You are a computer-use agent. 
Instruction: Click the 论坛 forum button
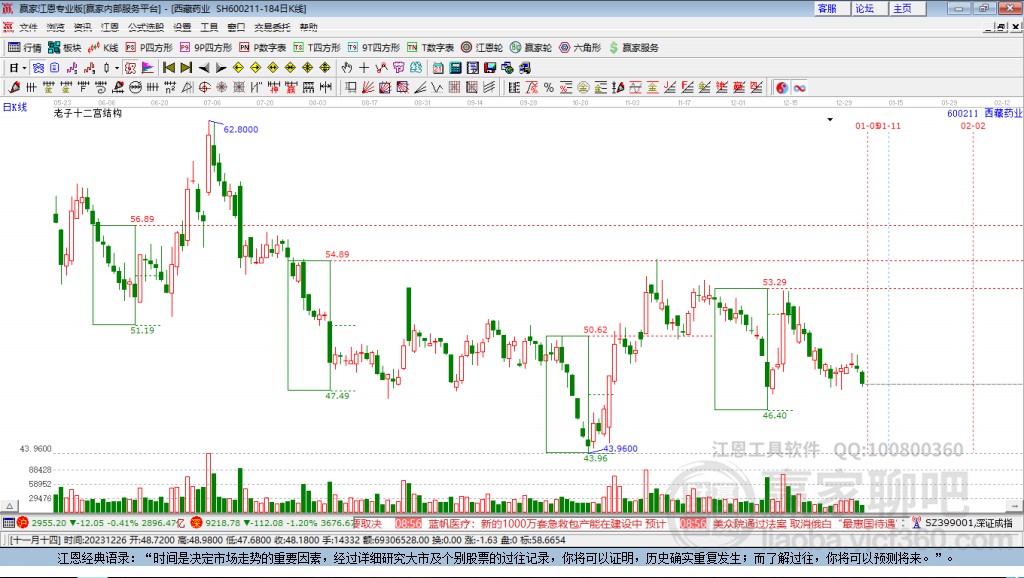(869, 8)
